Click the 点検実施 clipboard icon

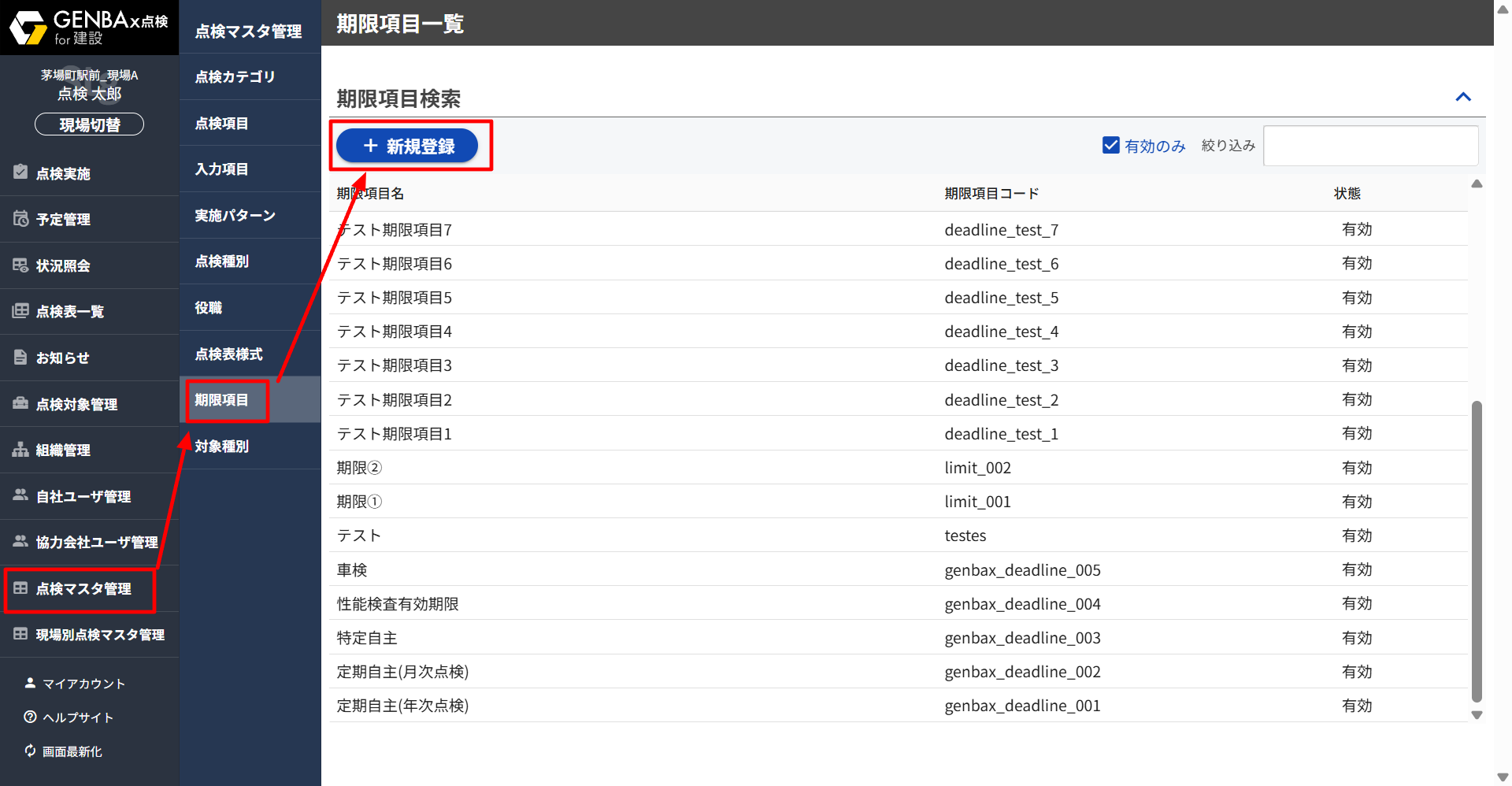coord(20,172)
